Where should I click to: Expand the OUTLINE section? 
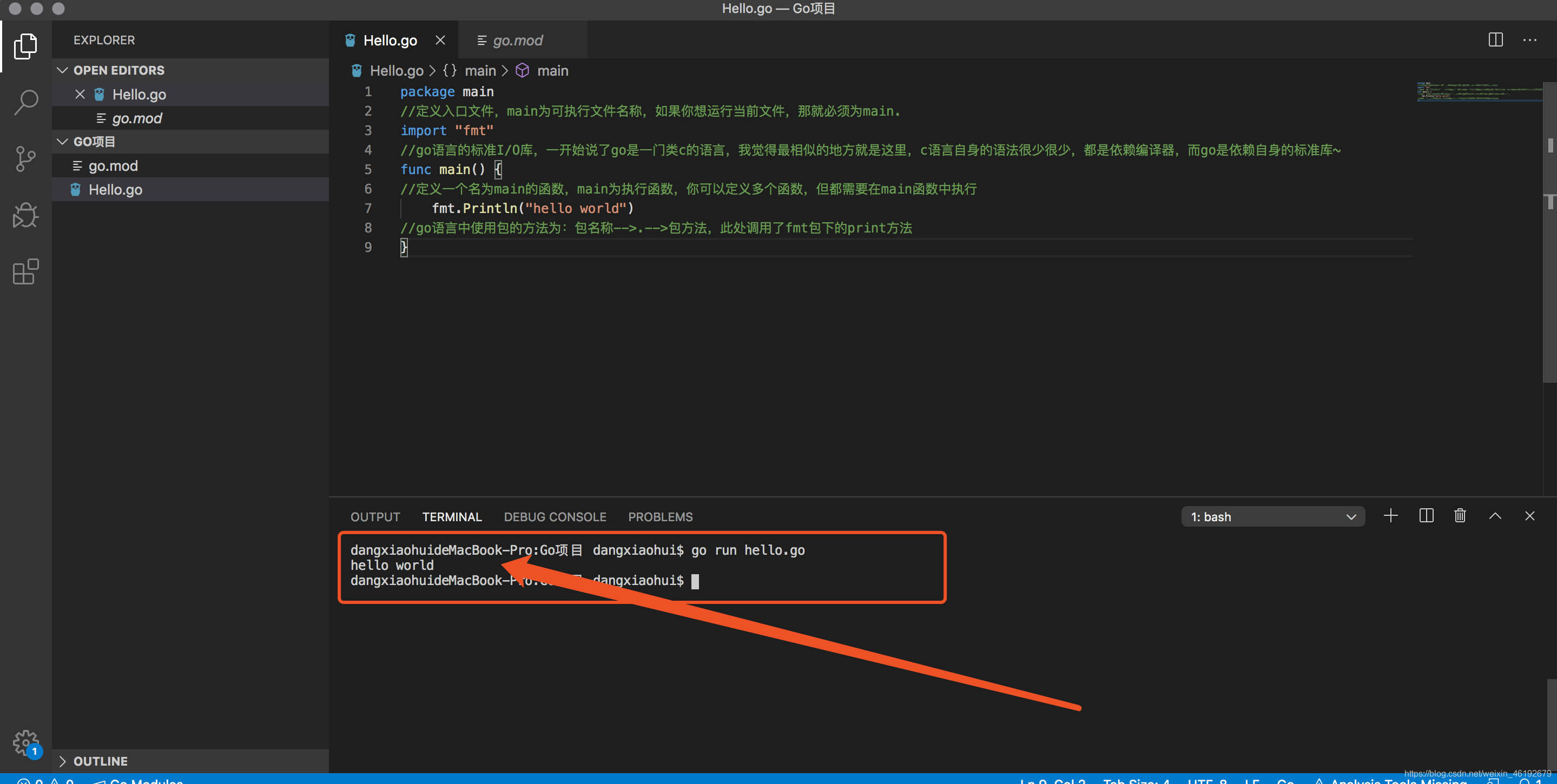(x=62, y=761)
